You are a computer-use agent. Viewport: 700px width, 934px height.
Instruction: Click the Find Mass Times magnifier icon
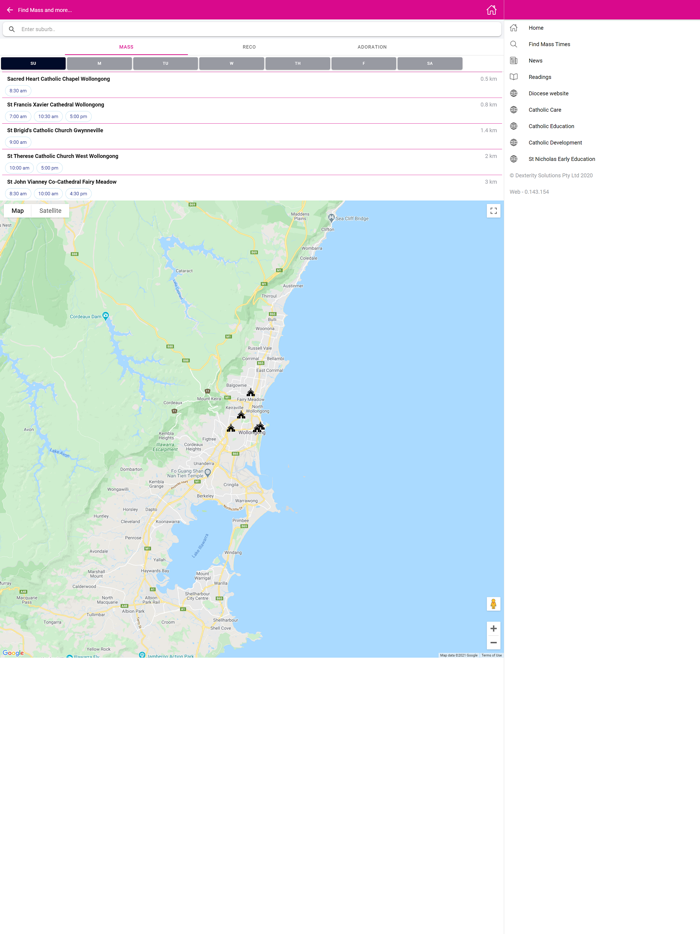click(514, 44)
